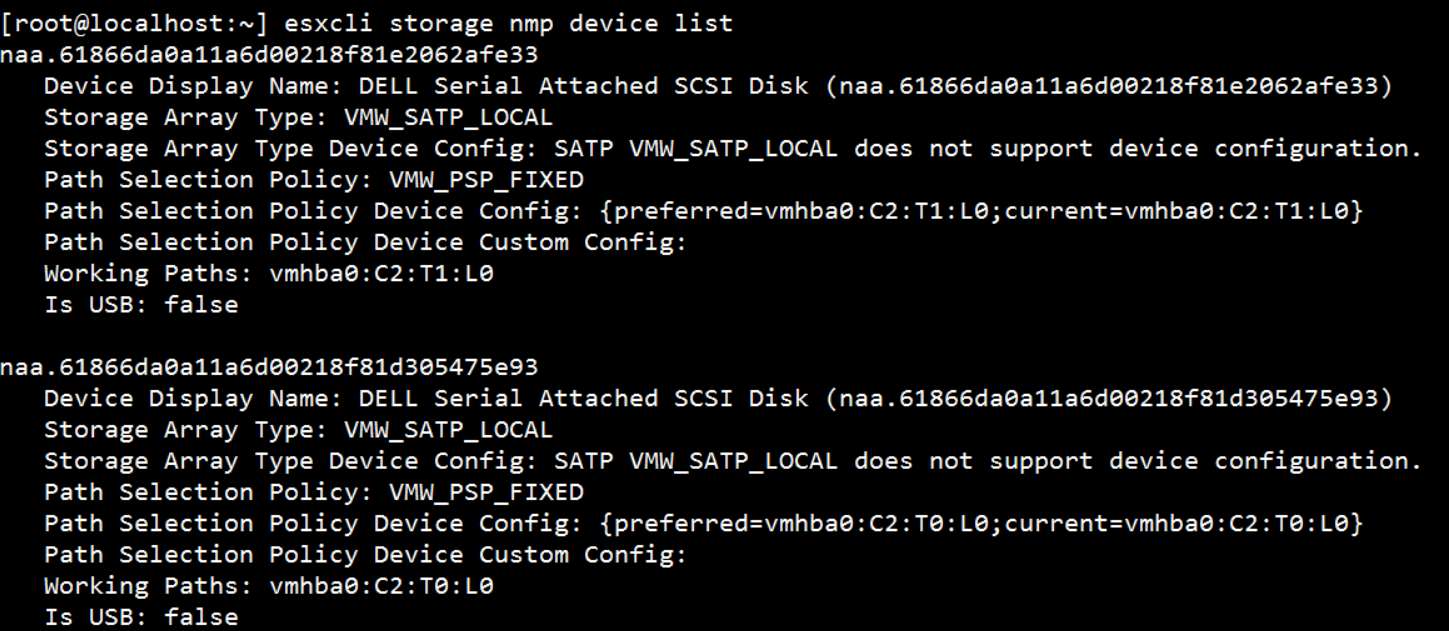
Task: Click second device ID naa.61866da0a11a6d00218f81d305475e93 header line
Action: pyautogui.click(x=269, y=367)
